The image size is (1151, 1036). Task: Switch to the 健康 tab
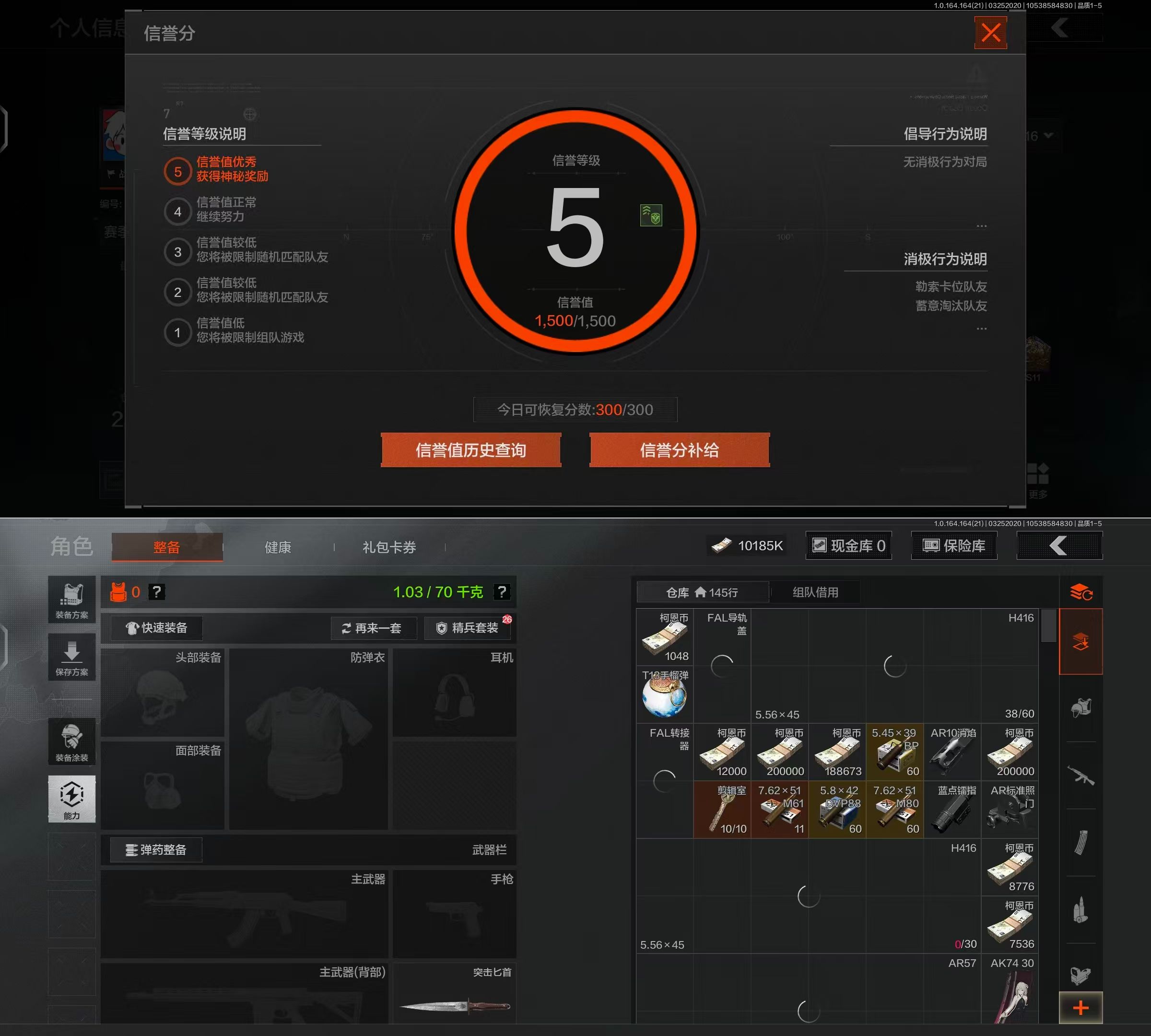[278, 547]
